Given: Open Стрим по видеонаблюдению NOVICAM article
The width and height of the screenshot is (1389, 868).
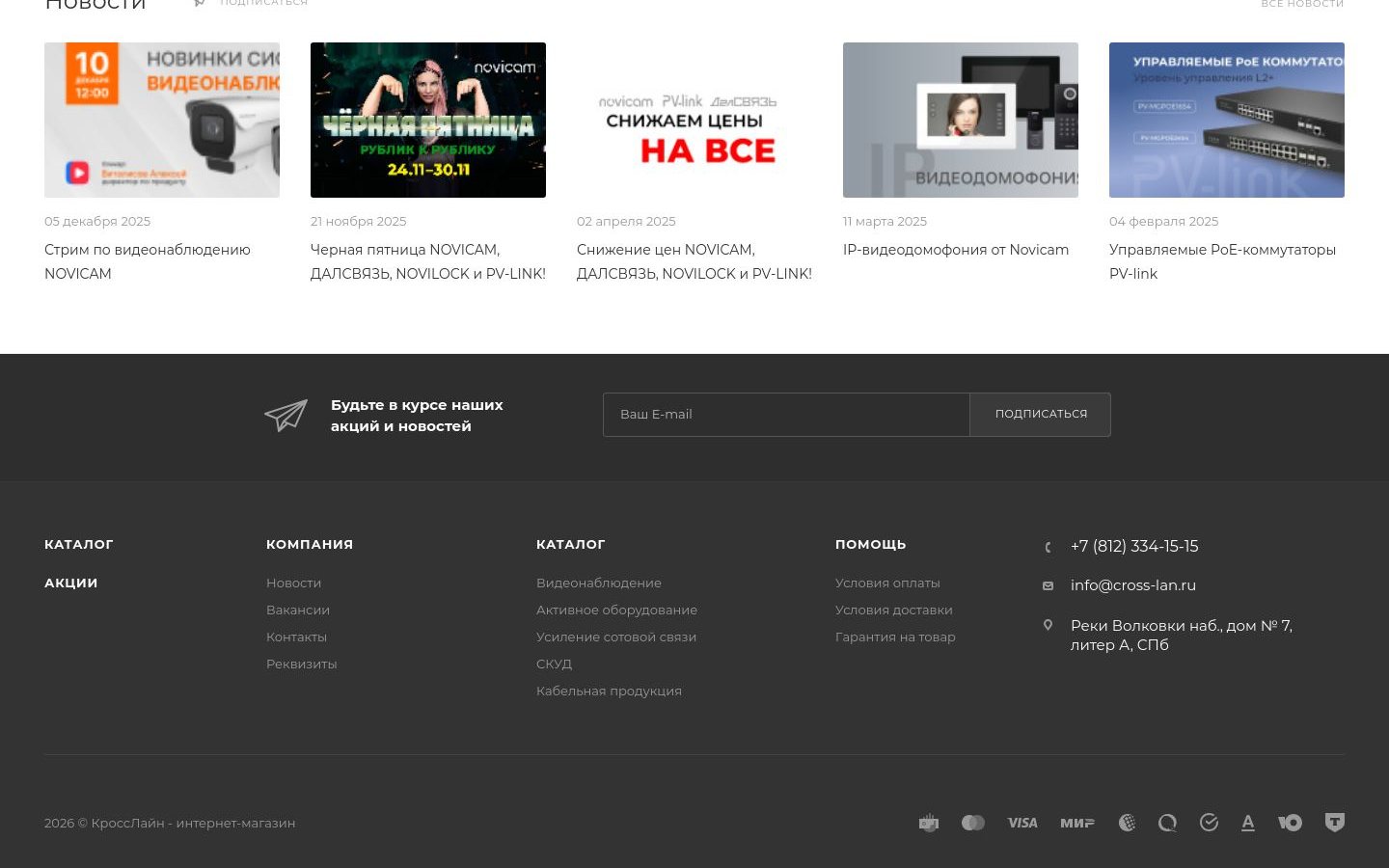Looking at the screenshot, I should click(148, 261).
